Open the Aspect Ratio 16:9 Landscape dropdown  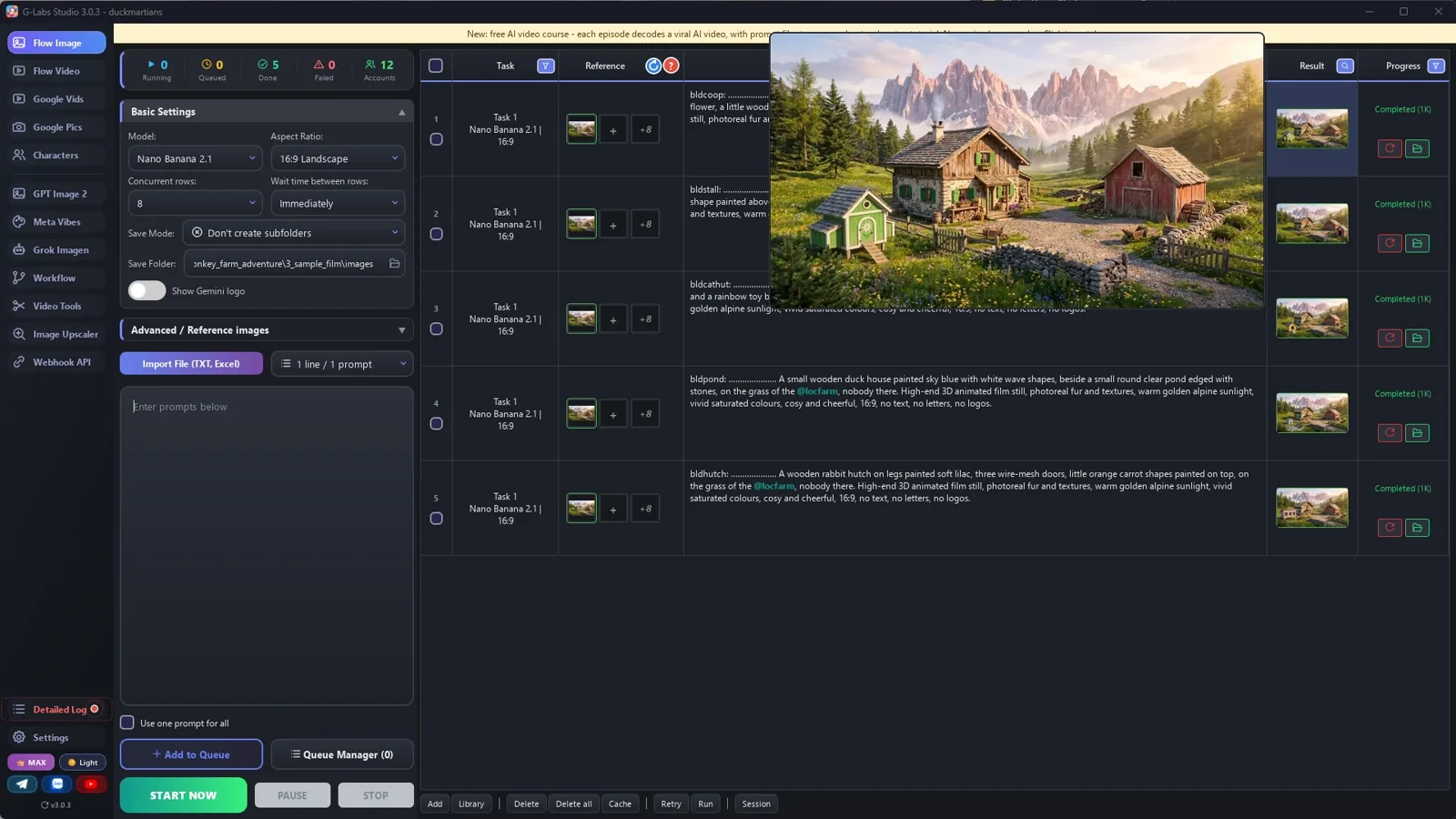pos(338,158)
